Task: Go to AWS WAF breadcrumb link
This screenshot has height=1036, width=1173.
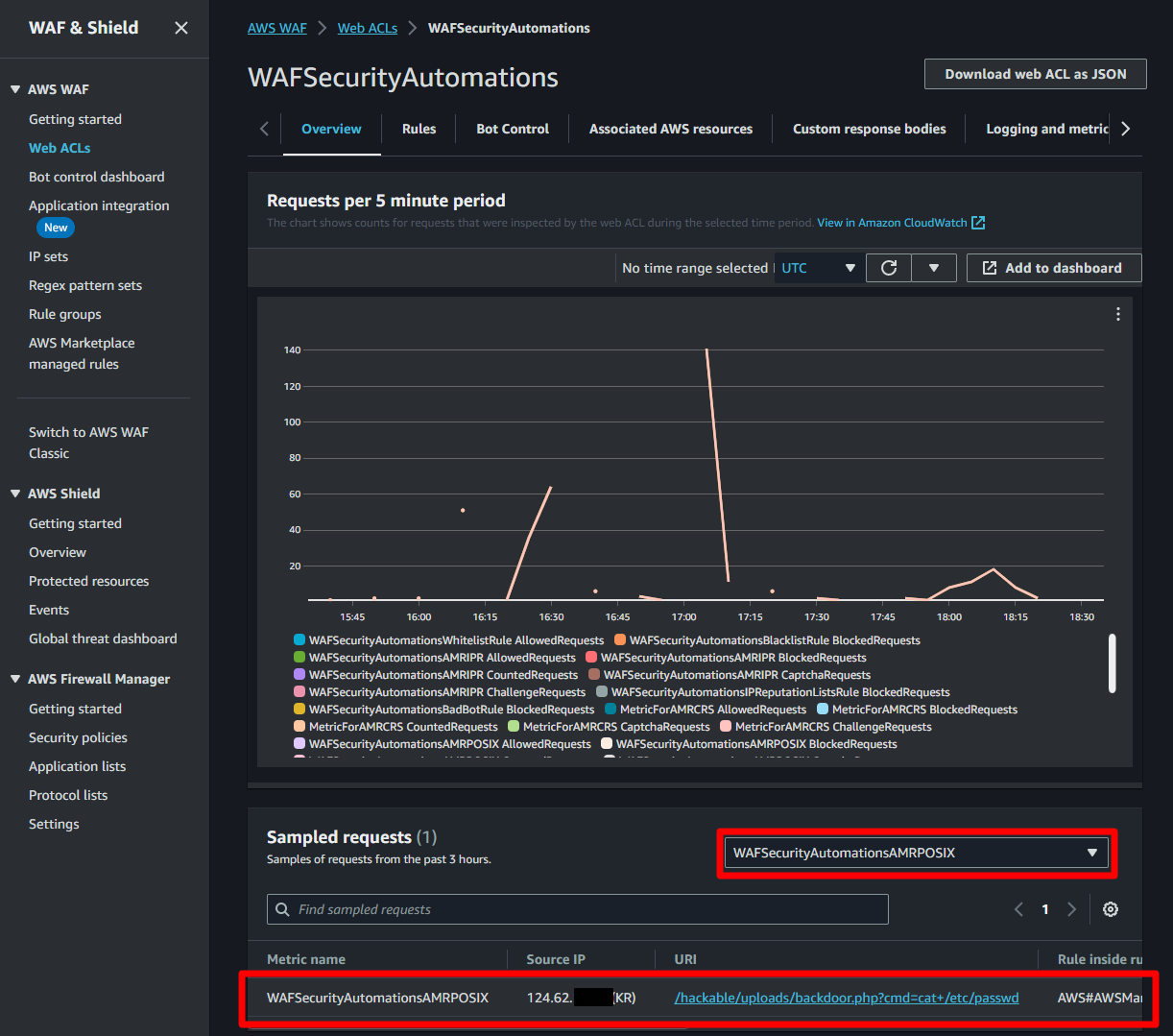Action: [277, 28]
